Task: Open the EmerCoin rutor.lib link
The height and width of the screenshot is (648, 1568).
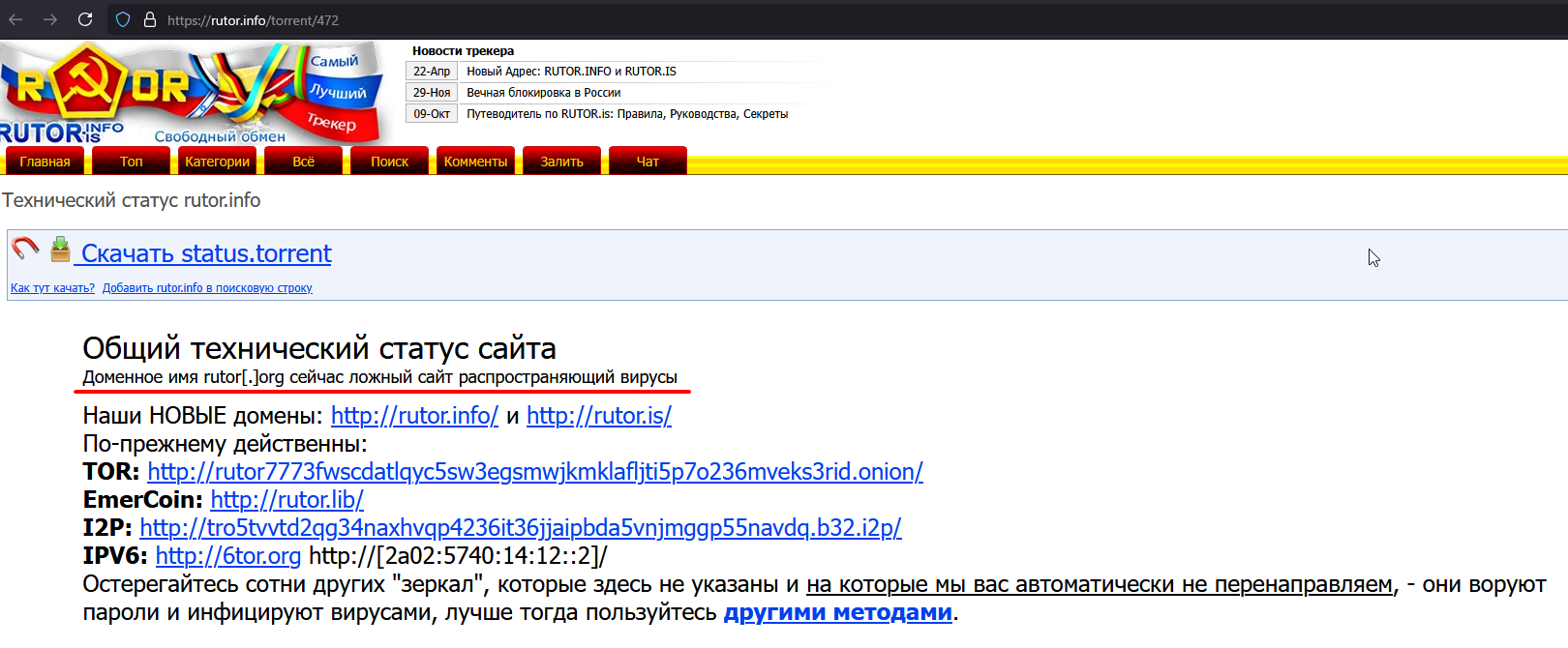Action: click(287, 500)
